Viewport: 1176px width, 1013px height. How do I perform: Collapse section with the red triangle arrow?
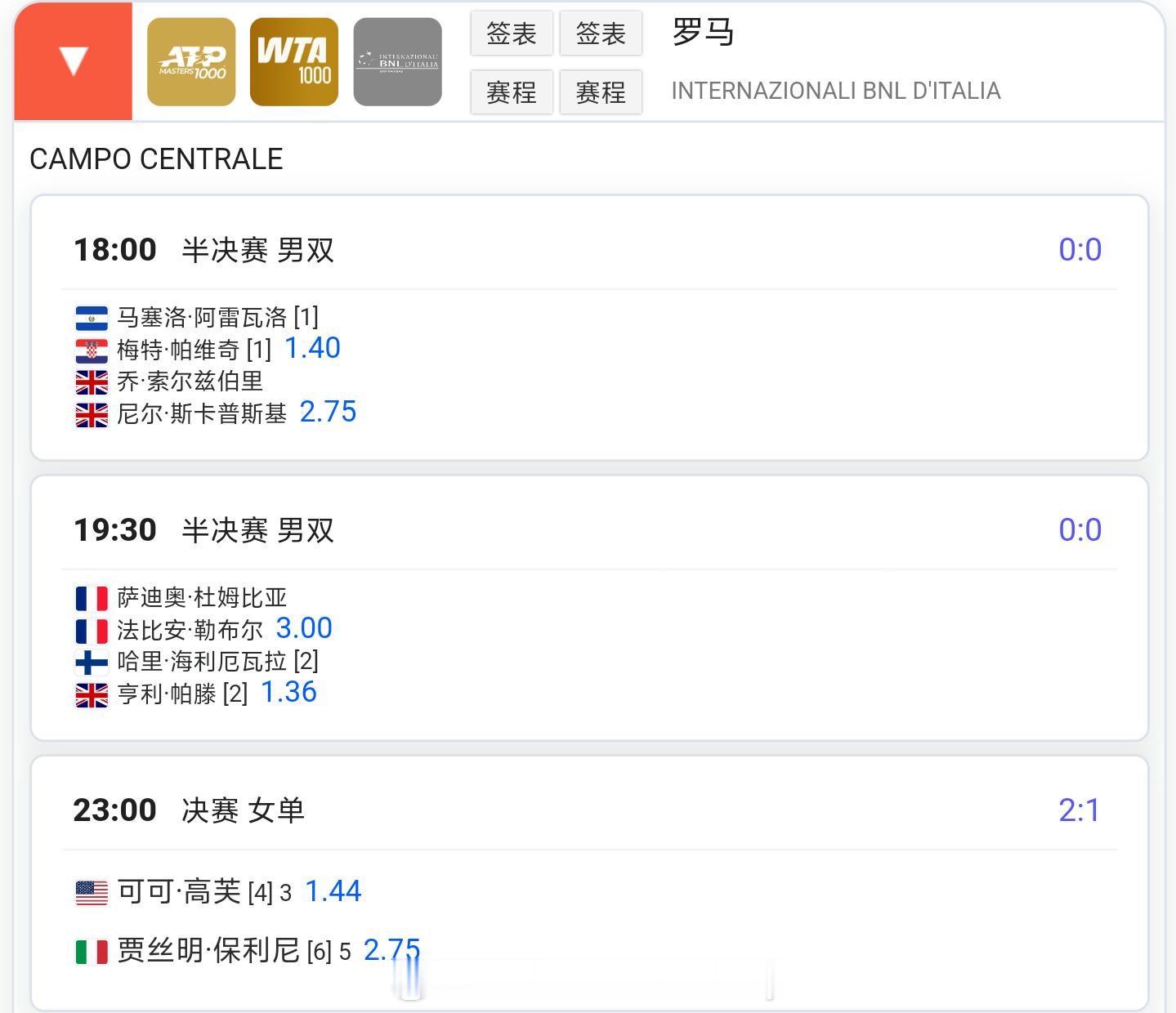click(74, 61)
